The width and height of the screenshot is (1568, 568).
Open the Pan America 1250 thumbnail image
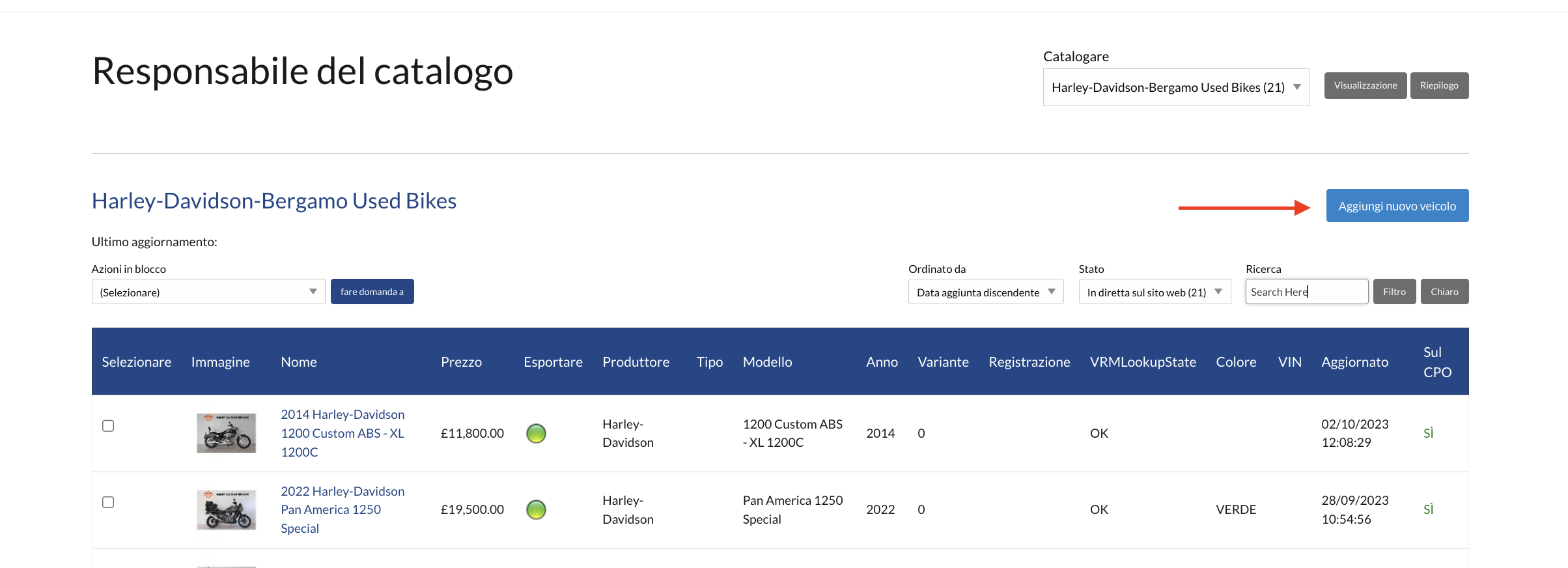coord(226,509)
